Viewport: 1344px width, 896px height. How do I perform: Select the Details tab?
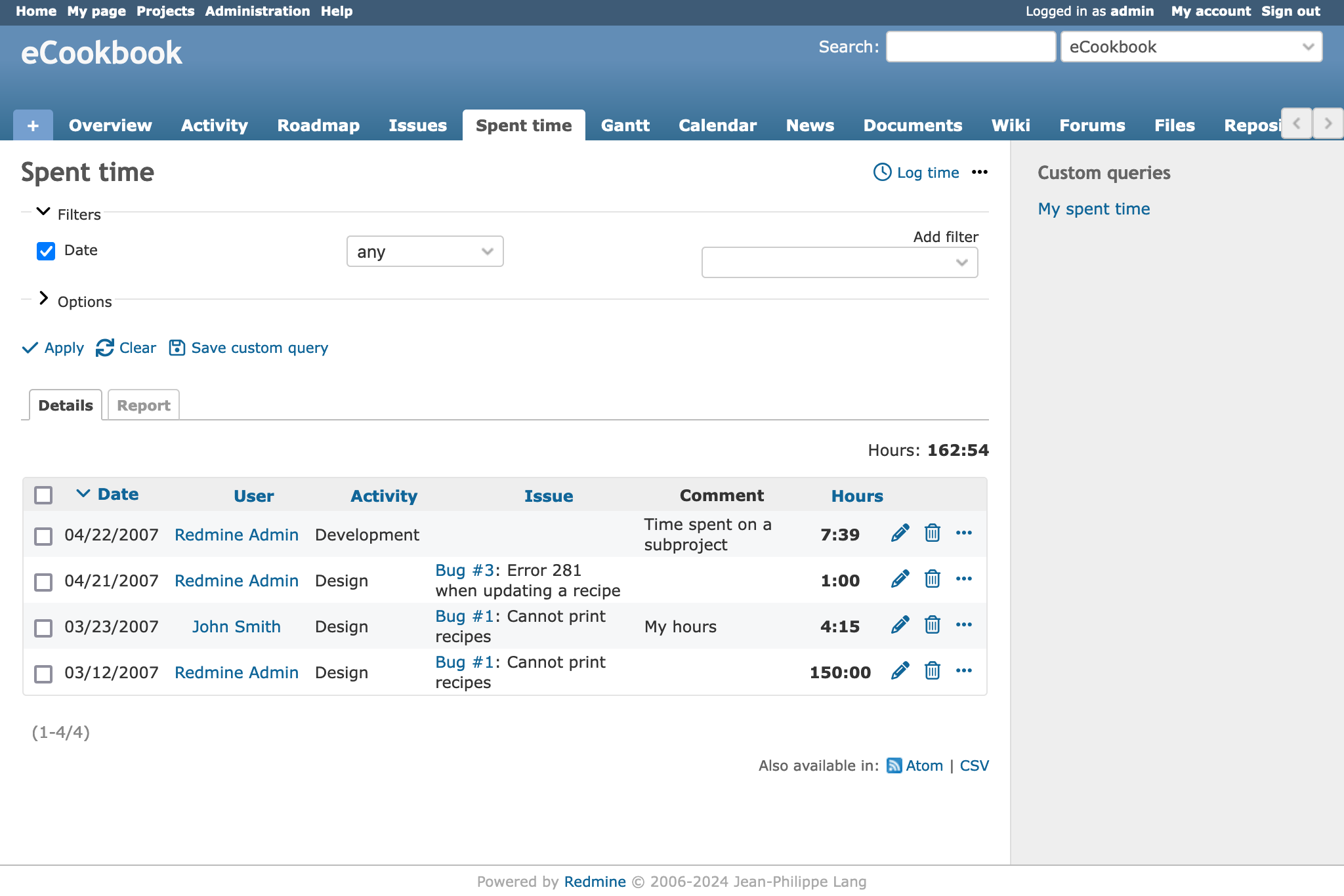pos(66,405)
